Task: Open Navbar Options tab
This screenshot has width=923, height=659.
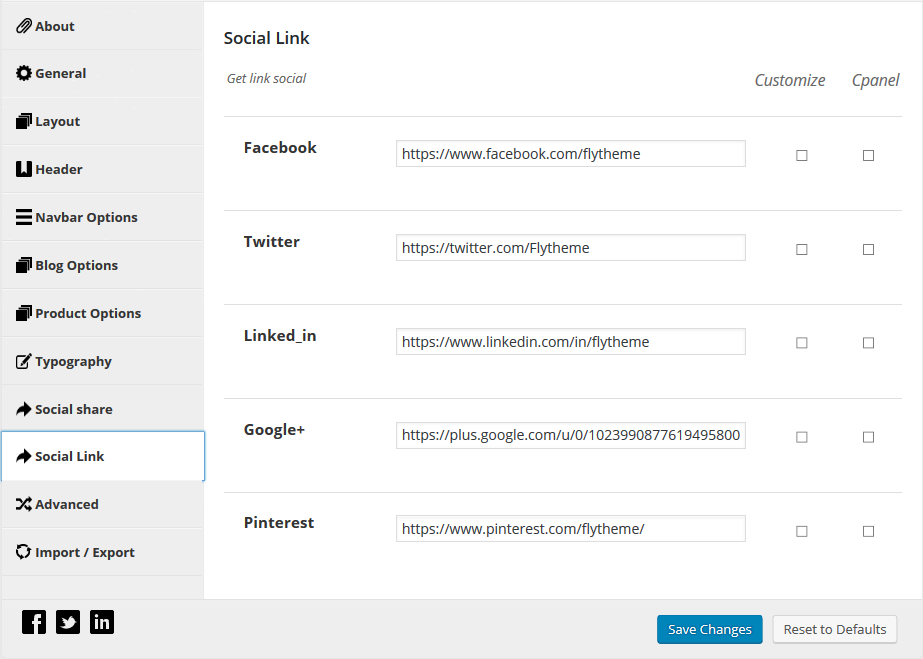Action: [x=102, y=217]
